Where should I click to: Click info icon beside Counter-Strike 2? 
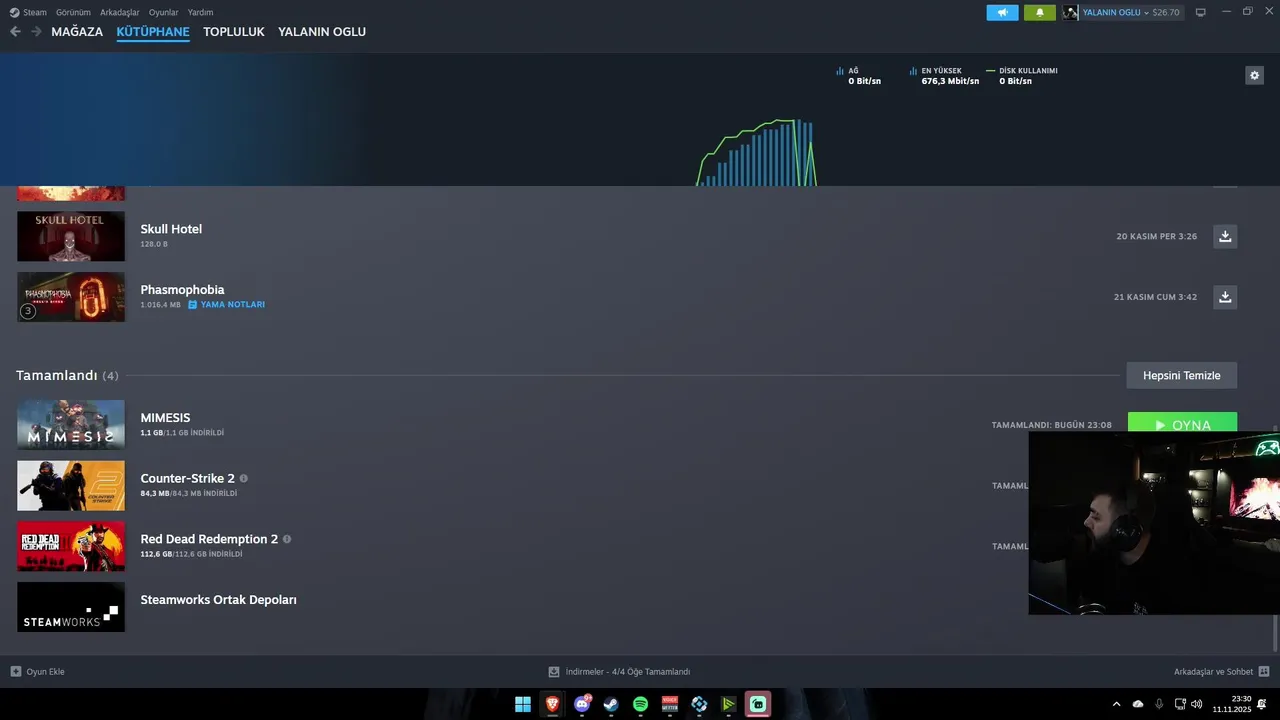[244, 478]
